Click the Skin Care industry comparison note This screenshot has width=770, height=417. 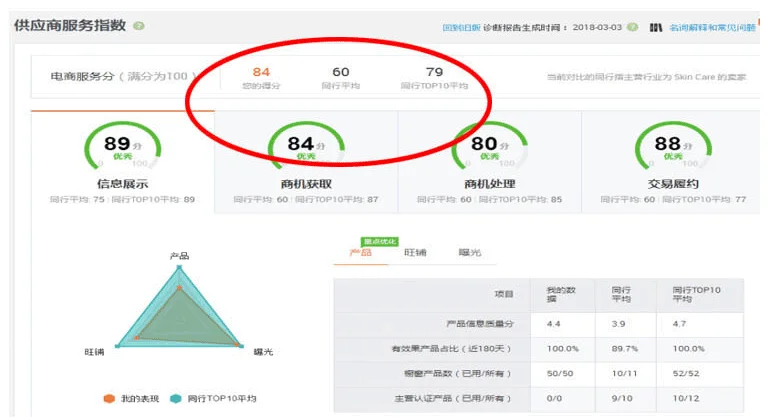646,77
